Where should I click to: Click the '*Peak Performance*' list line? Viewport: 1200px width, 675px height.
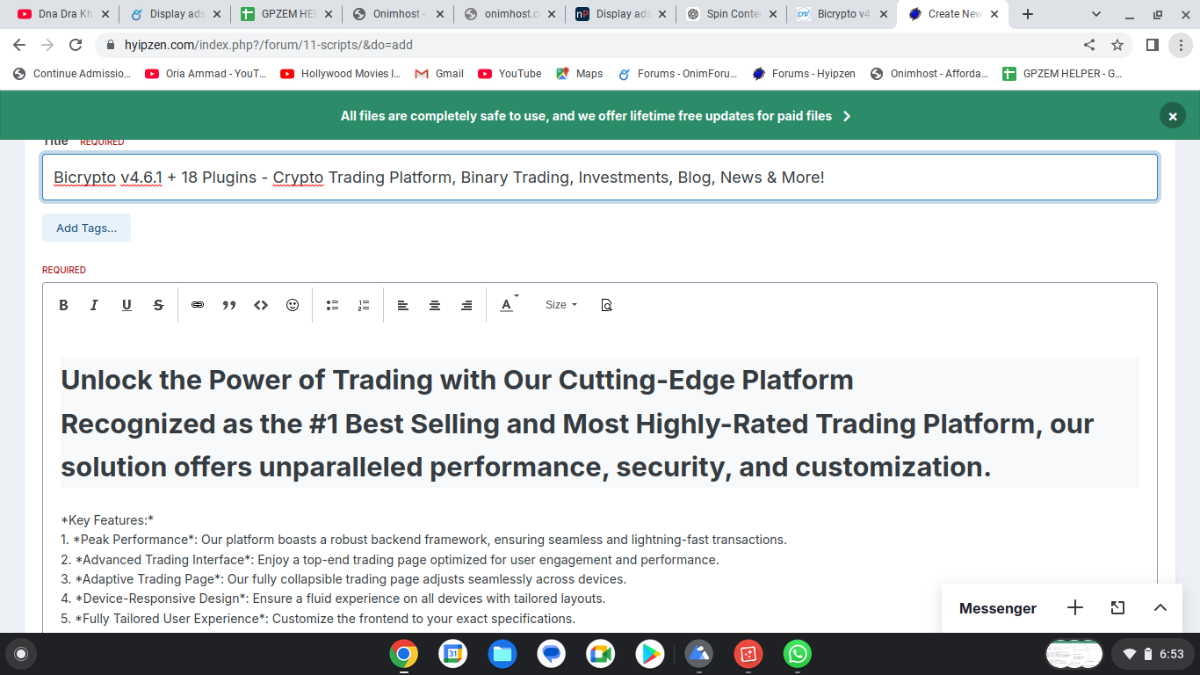pos(424,540)
